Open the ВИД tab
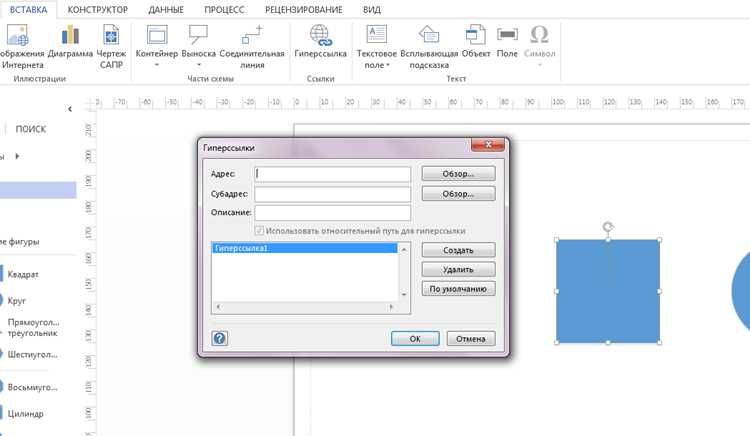The height and width of the screenshot is (436, 750). pos(372,10)
